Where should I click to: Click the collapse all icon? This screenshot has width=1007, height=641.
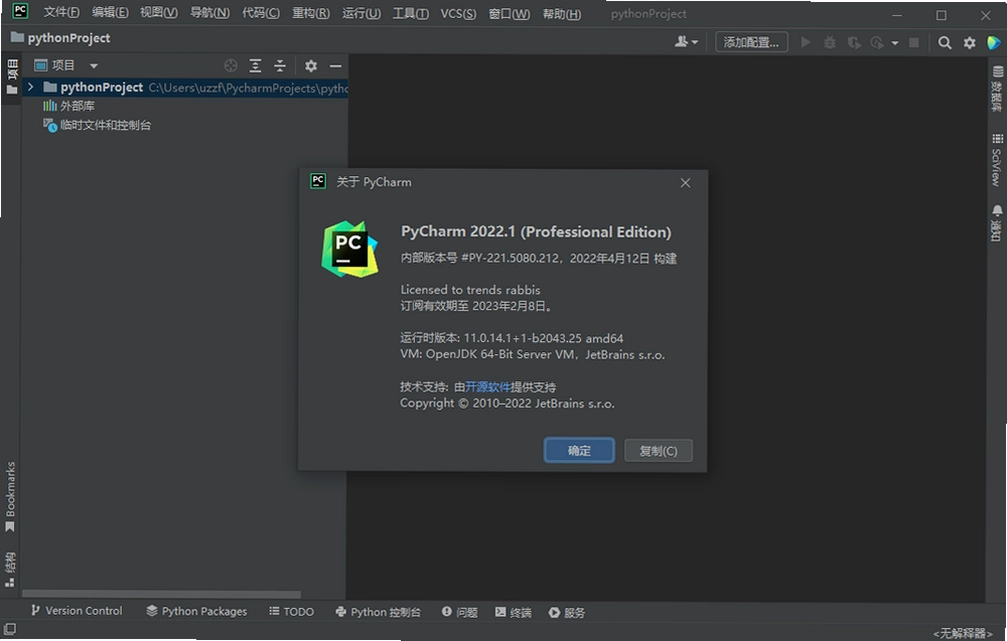[279, 66]
